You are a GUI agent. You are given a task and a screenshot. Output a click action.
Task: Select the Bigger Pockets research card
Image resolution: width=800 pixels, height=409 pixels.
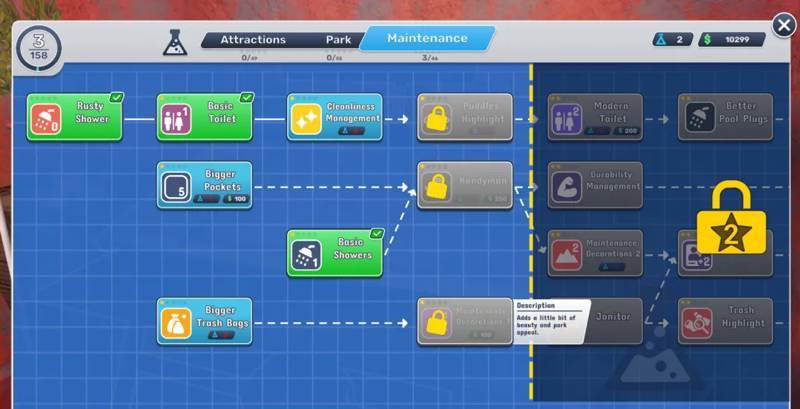tap(205, 185)
